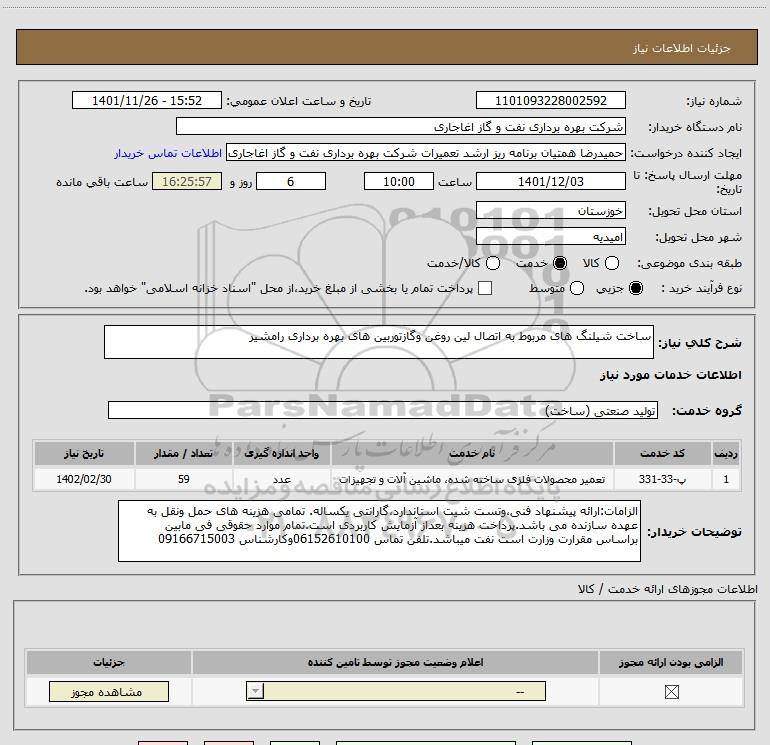The width and height of the screenshot is (770, 745).
Task: Click the city field امیدیه
Action: [550, 237]
